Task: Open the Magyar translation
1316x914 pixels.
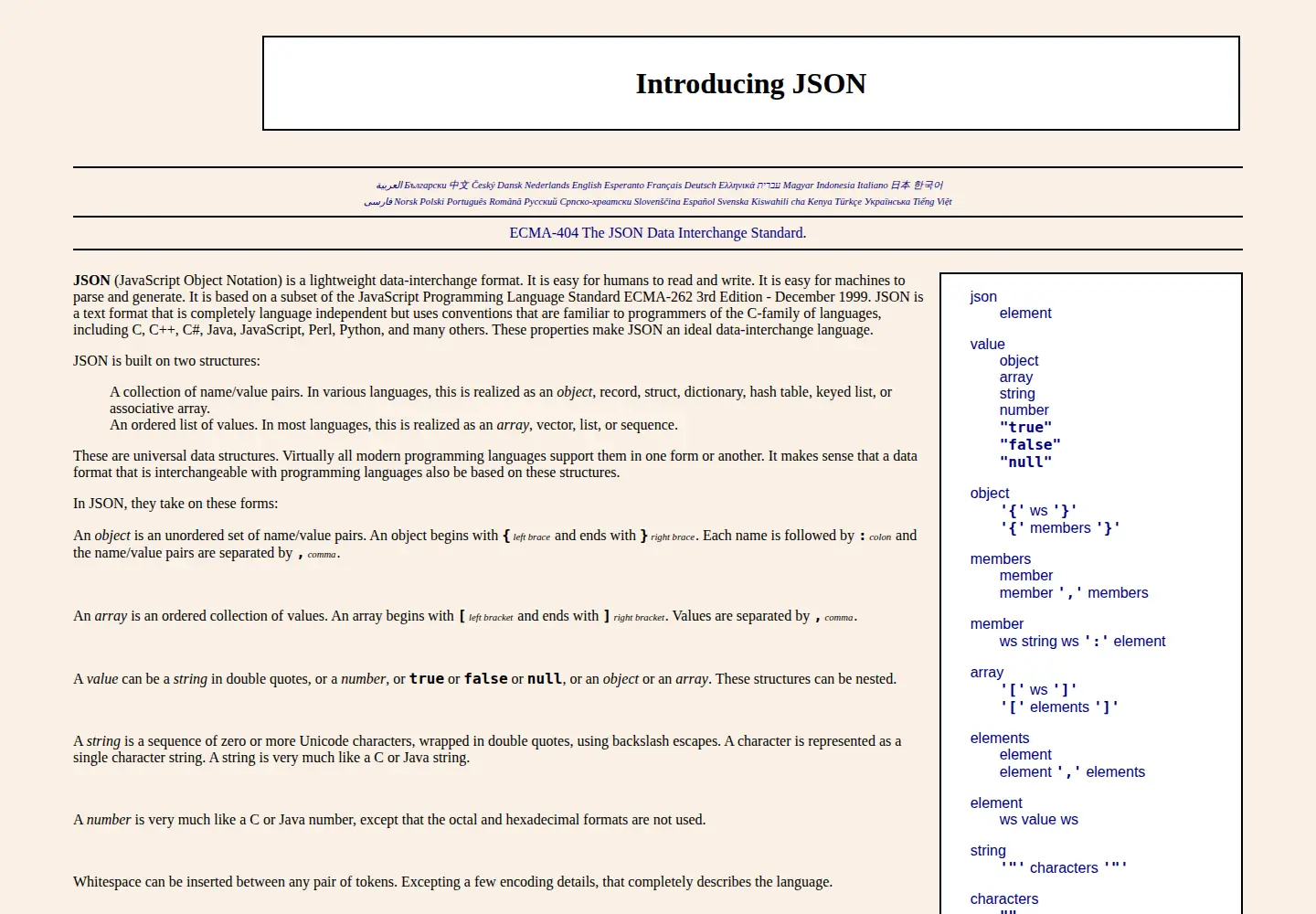Action: point(798,185)
